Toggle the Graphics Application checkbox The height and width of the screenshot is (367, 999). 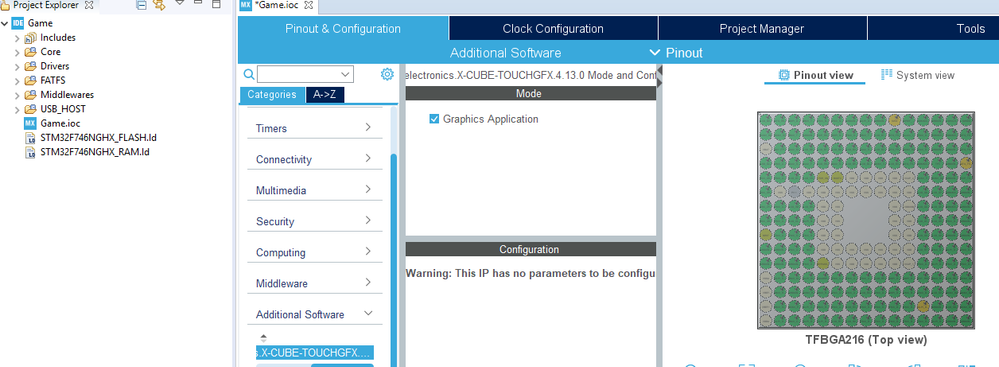pos(435,119)
